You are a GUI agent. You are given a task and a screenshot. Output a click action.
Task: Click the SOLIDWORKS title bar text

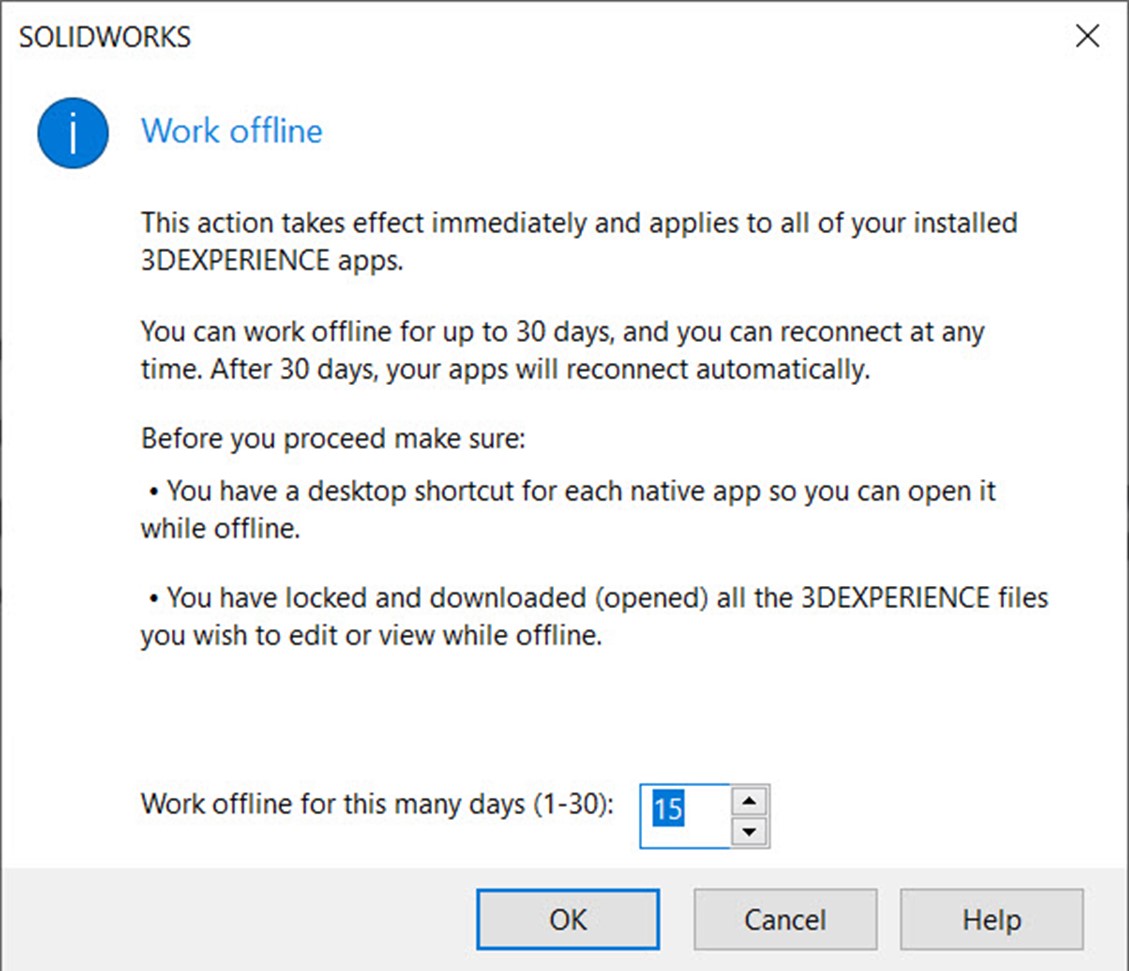104,37
